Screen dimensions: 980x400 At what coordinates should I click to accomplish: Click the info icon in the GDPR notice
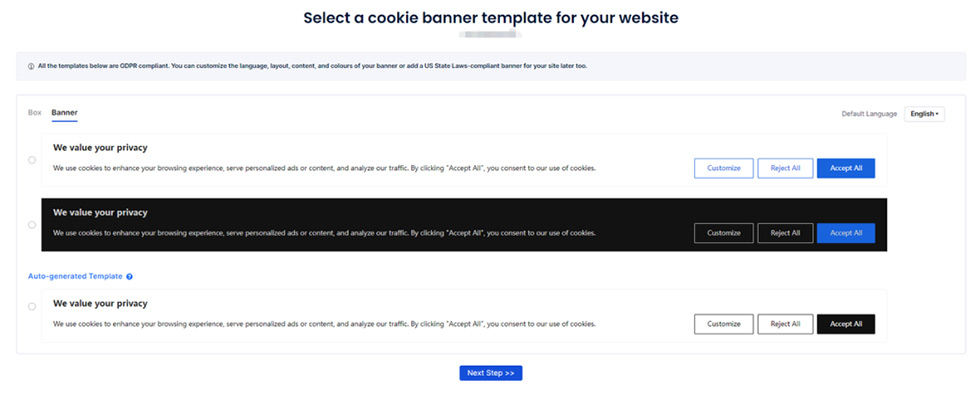tap(31, 67)
